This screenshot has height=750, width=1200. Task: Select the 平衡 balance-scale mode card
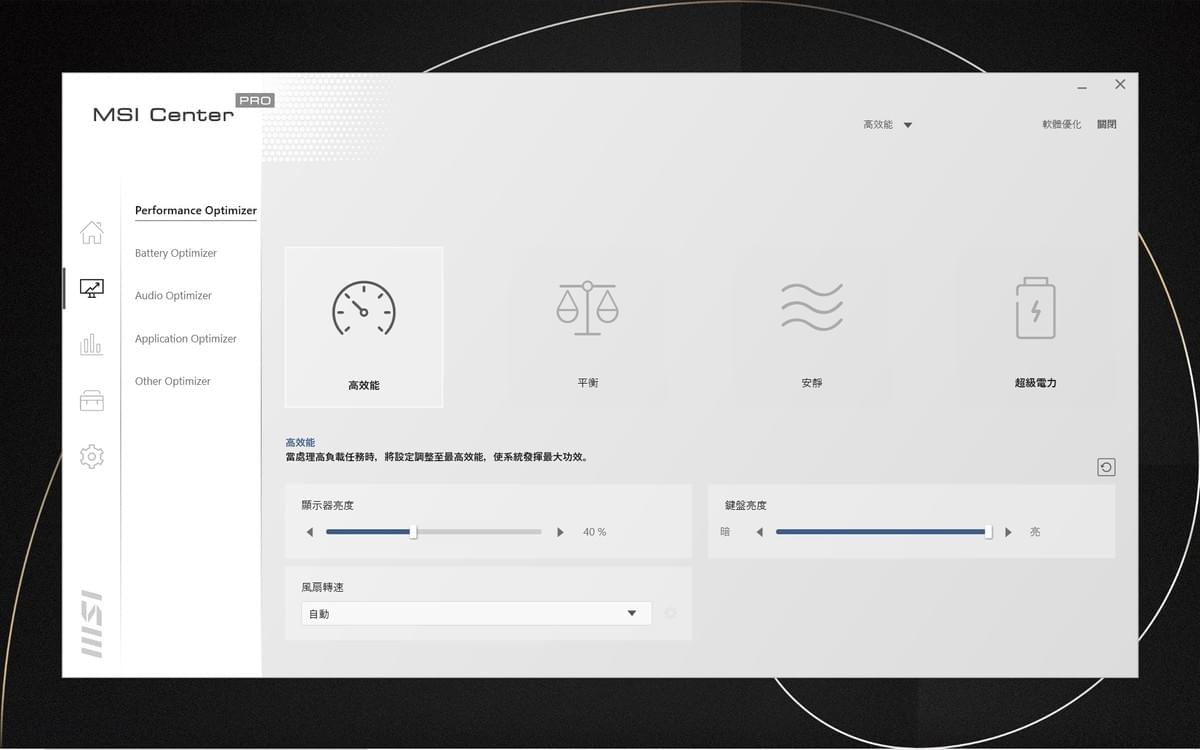click(588, 327)
